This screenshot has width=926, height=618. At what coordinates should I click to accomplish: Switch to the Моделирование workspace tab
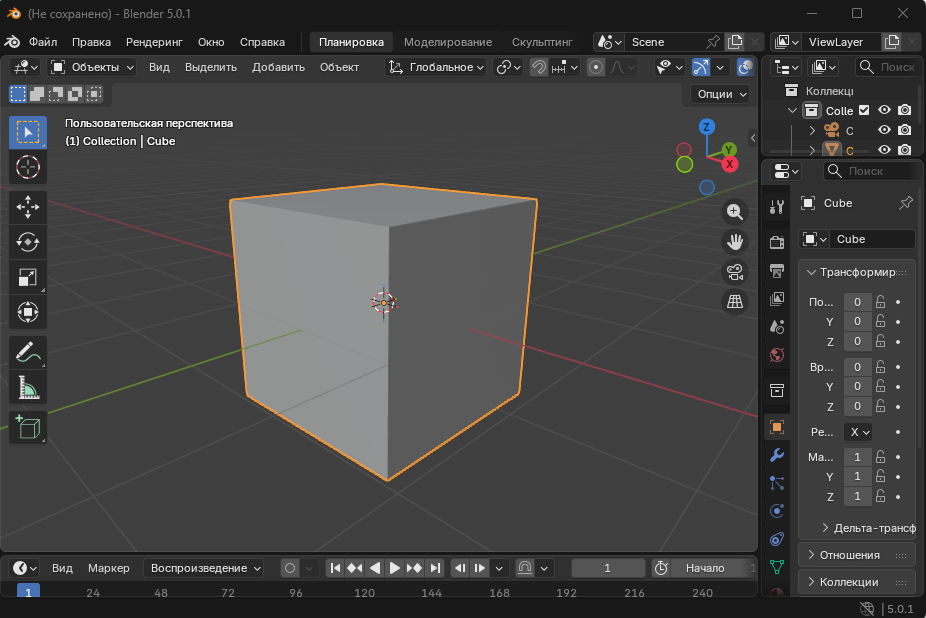coord(448,42)
